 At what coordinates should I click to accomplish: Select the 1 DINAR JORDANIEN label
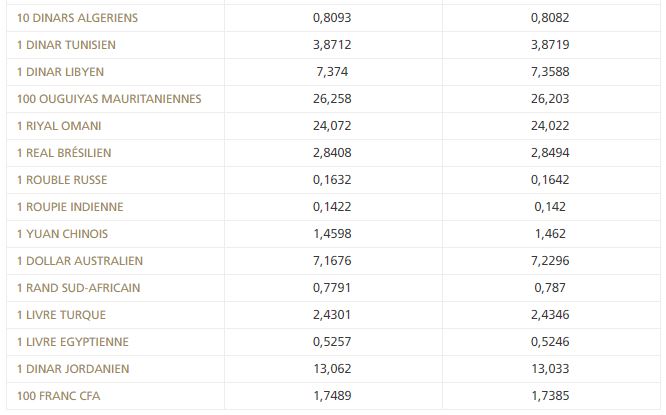[72, 369]
